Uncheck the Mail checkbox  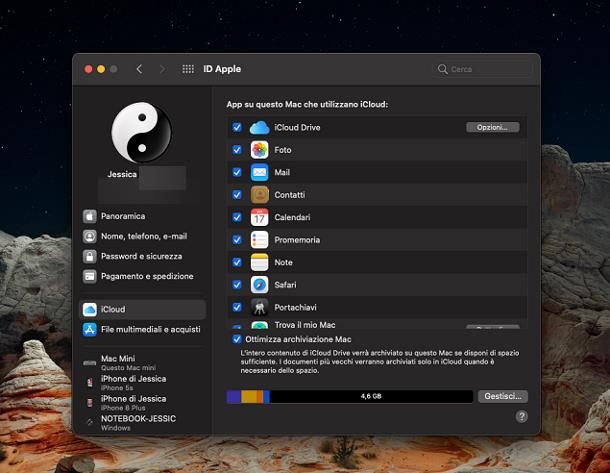coord(237,172)
